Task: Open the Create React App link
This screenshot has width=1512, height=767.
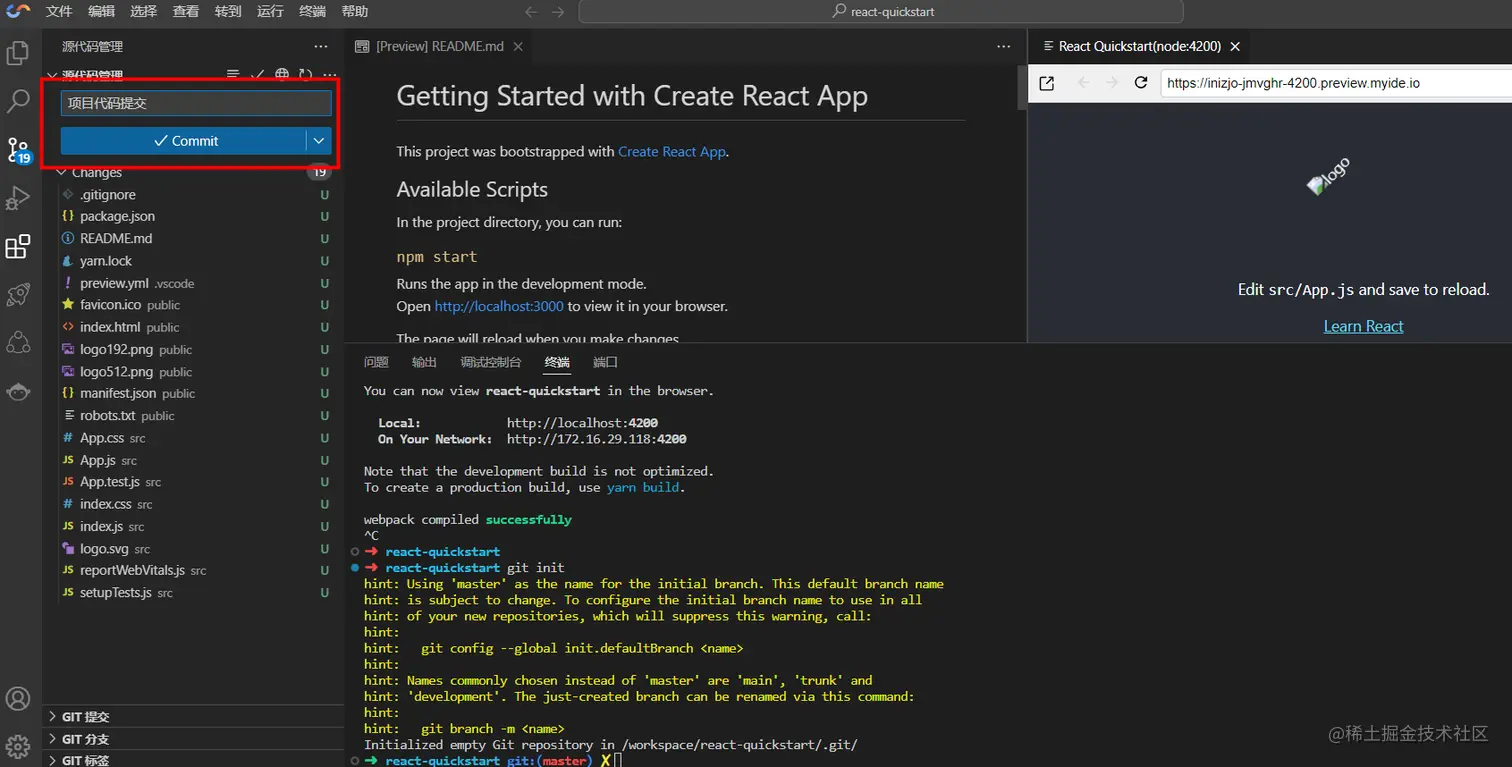Action: tap(672, 152)
